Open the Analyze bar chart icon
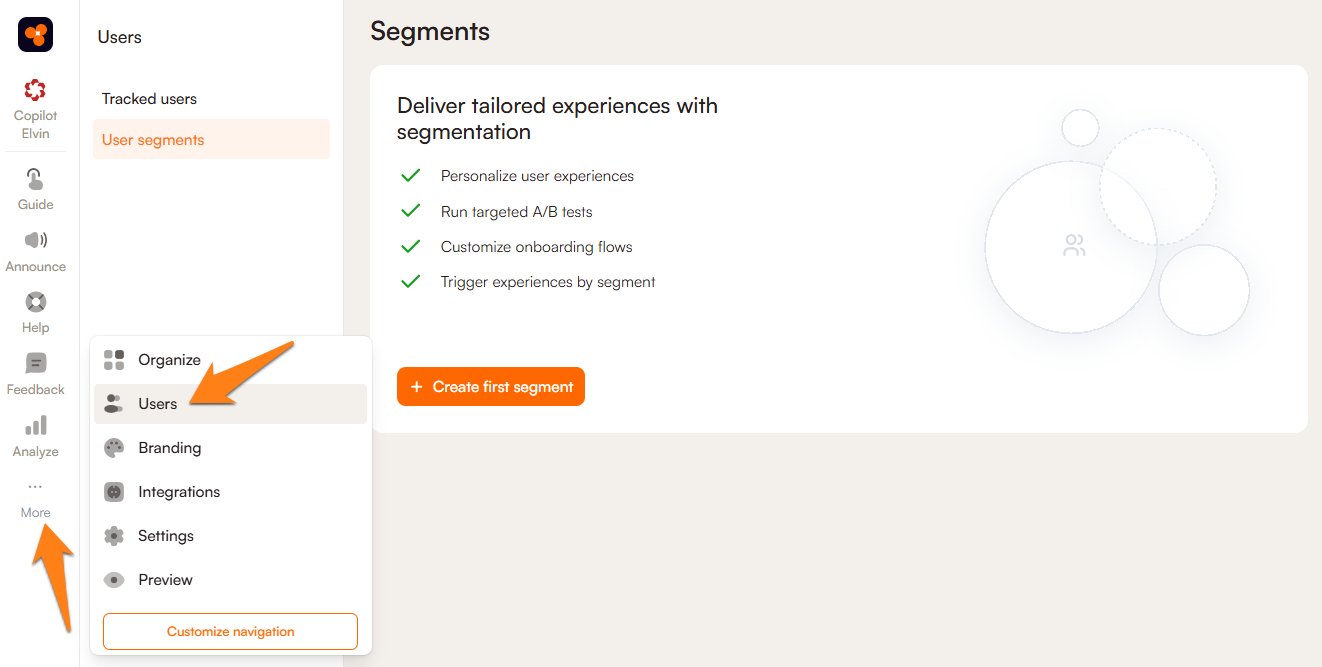This screenshot has width=1322, height=667. tap(35, 426)
